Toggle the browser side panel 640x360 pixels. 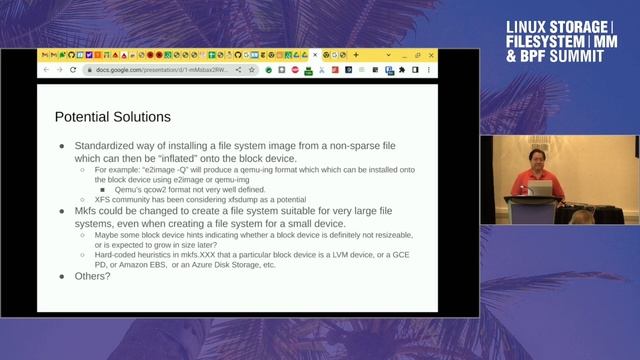415,70
